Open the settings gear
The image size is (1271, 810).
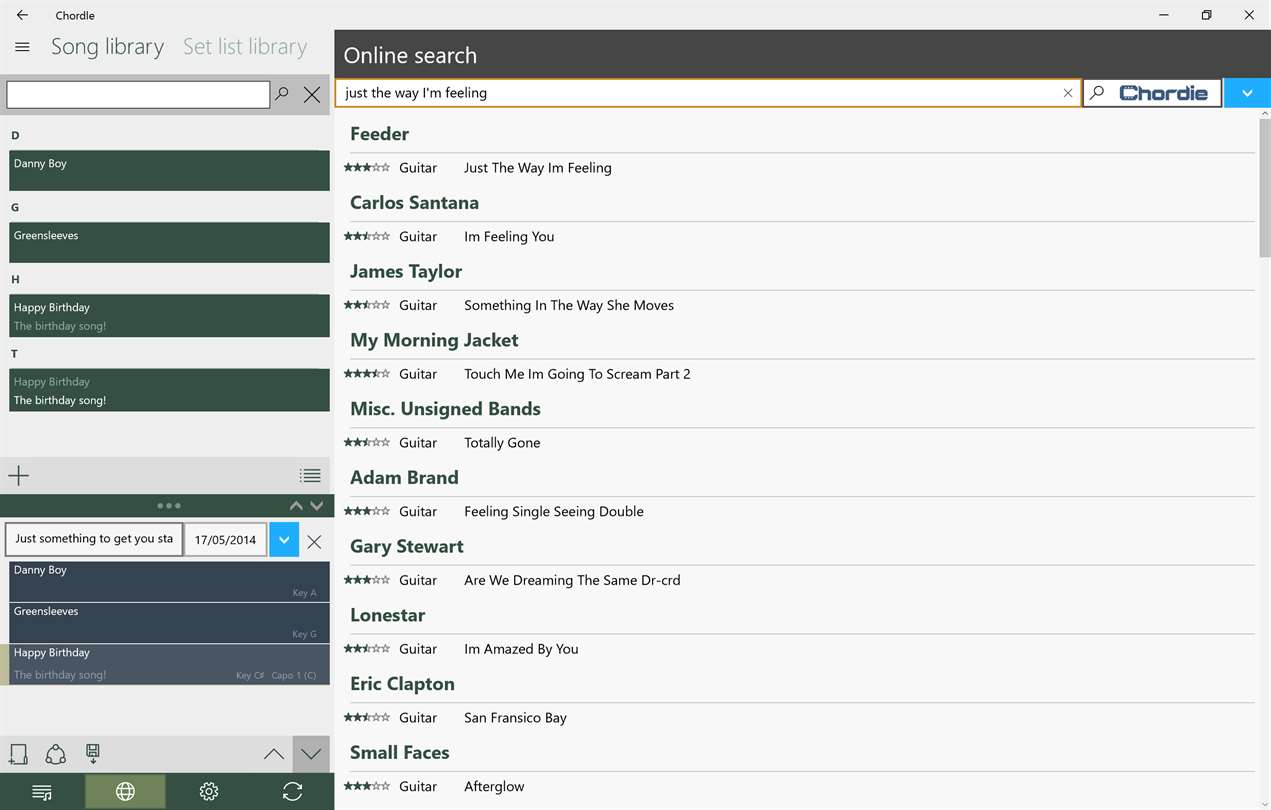click(x=209, y=792)
